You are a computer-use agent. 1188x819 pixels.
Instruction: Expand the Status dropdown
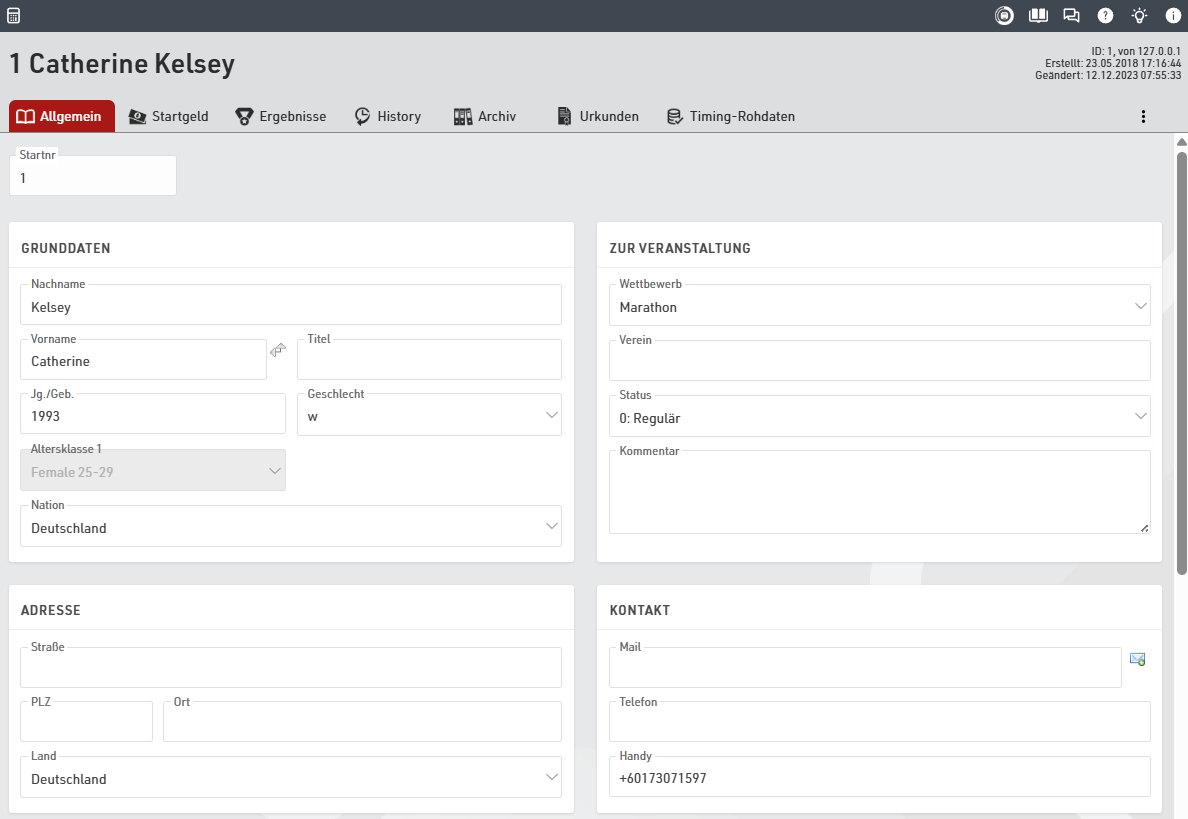(x=879, y=418)
